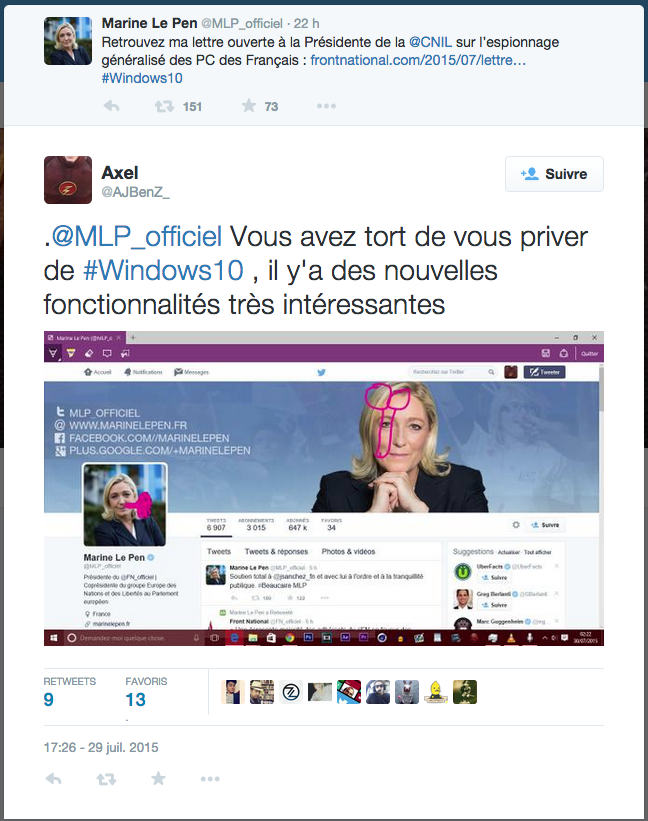Follow Axel with the Suivre button
Viewport: 648px width, 821px height.
(x=554, y=174)
